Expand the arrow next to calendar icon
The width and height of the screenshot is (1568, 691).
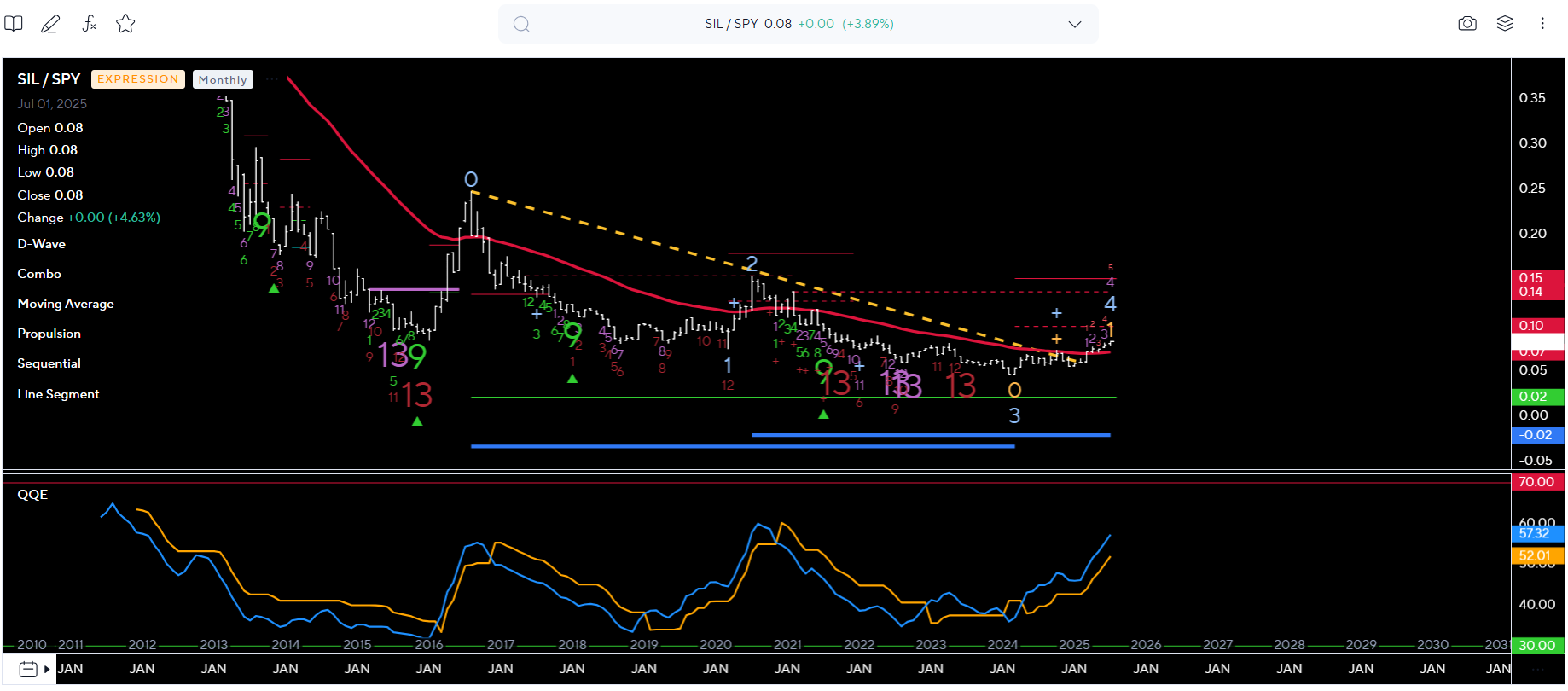(x=47, y=669)
